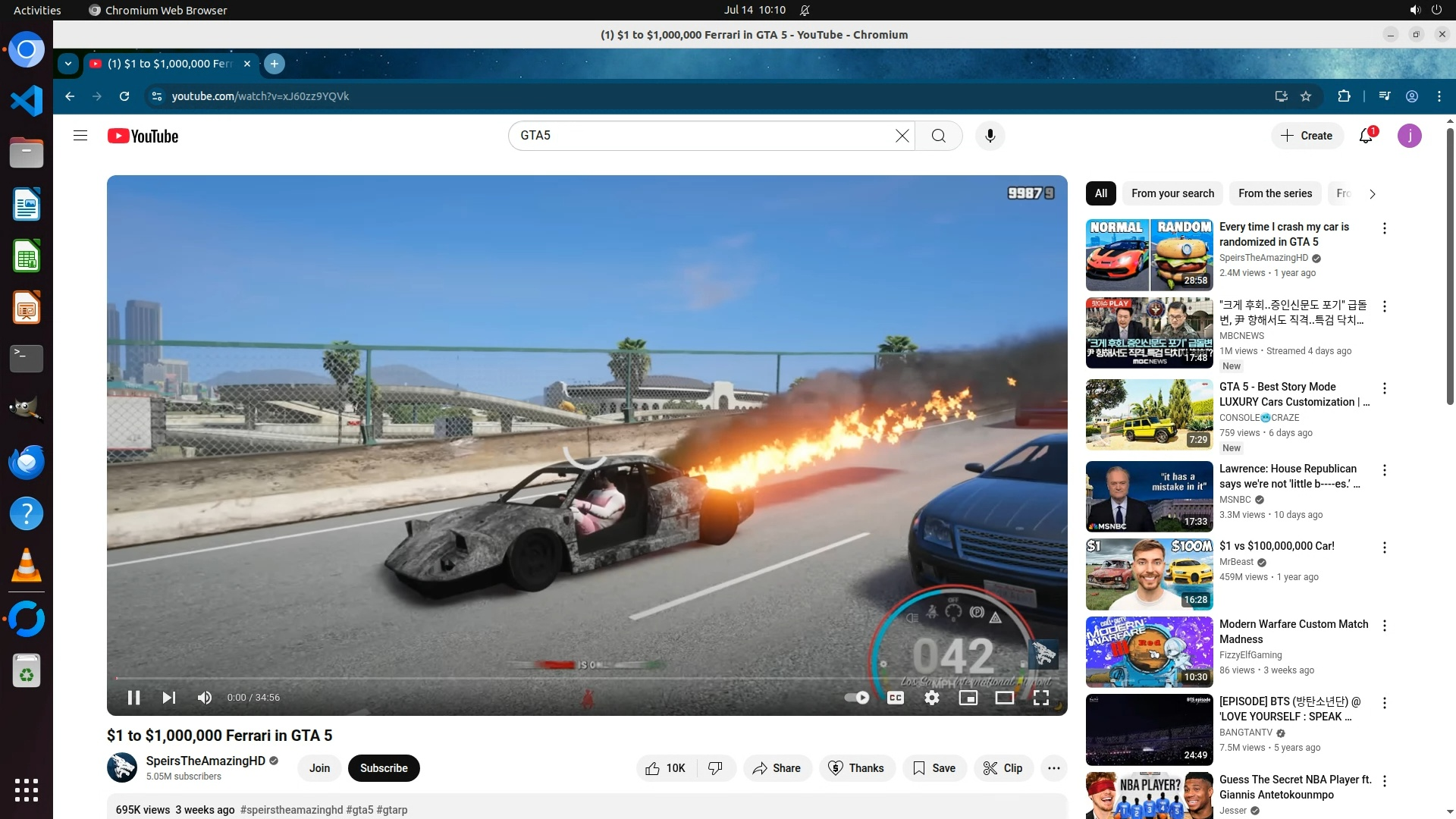Viewport: 1456px width, 819px height.
Task: Enter fullscreen in video player
Action: (x=1040, y=698)
